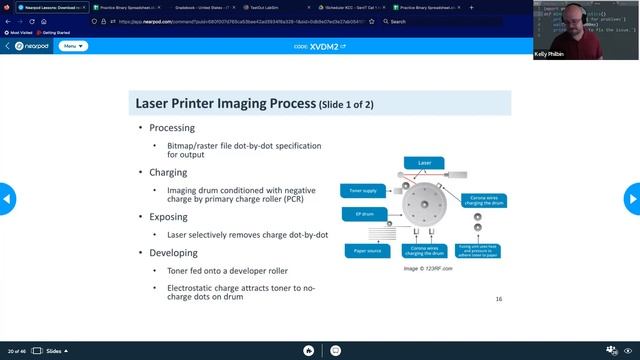
Task: Click the XVDM2 lesson code
Action: point(324,47)
